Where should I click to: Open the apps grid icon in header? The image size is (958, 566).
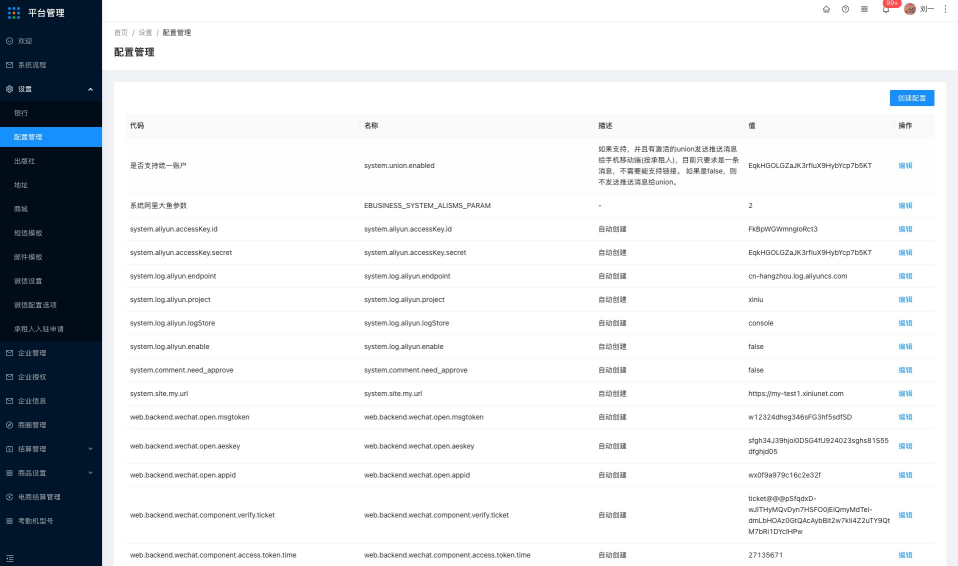(x=864, y=9)
